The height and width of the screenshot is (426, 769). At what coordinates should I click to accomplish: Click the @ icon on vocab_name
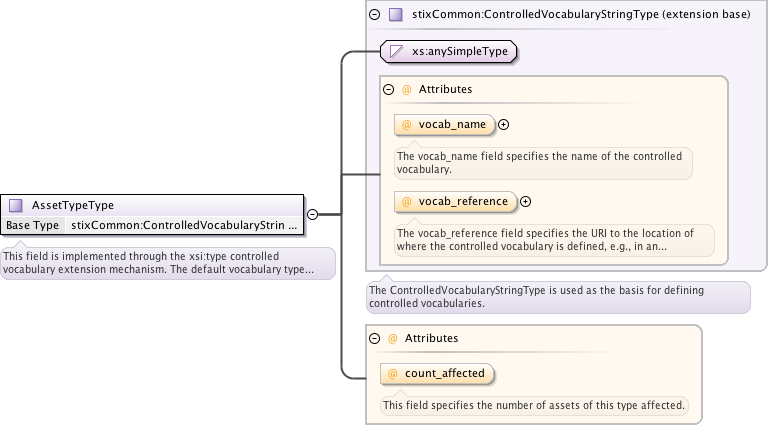tap(407, 125)
